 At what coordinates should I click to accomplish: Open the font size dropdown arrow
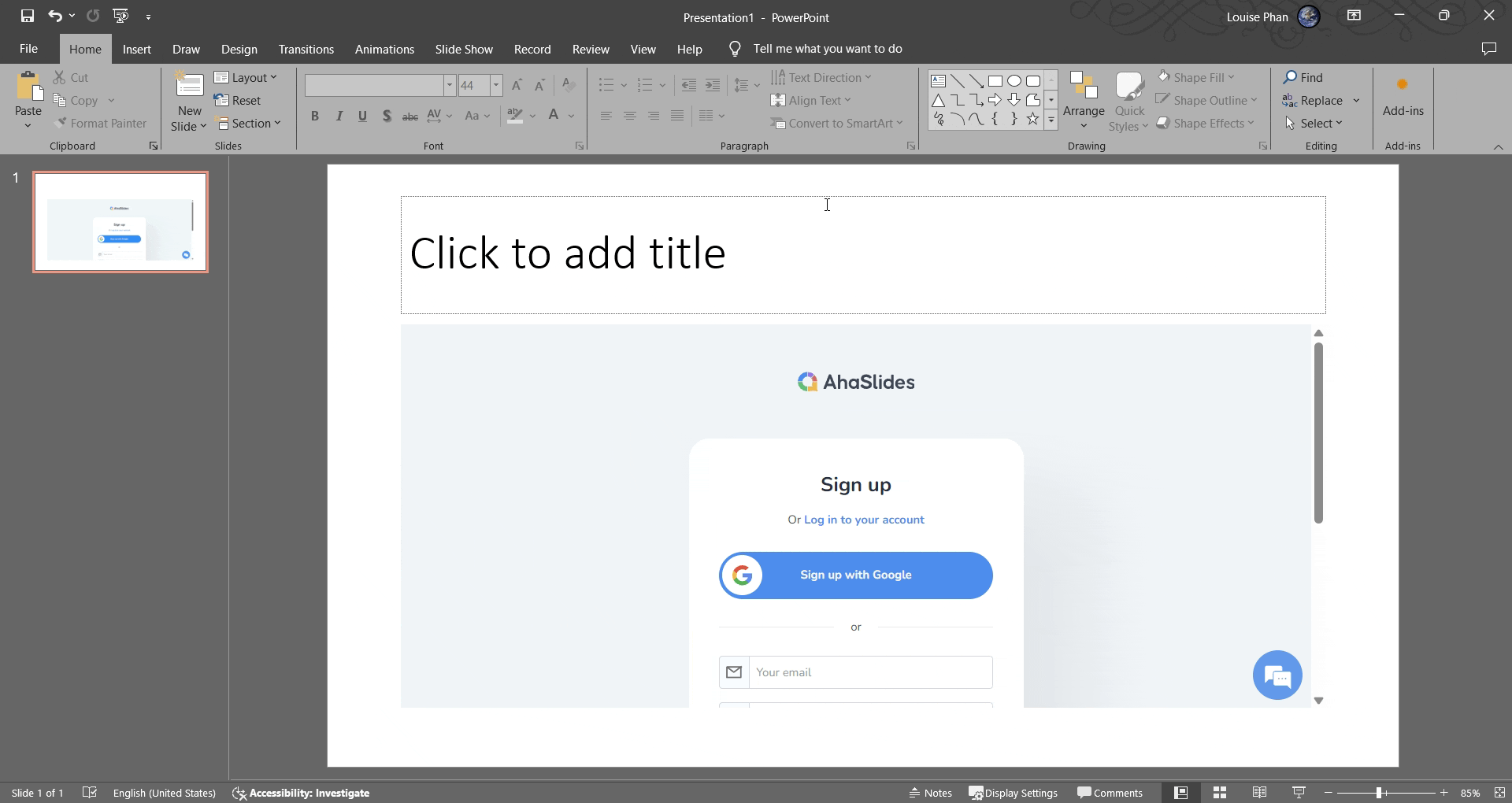[496, 85]
